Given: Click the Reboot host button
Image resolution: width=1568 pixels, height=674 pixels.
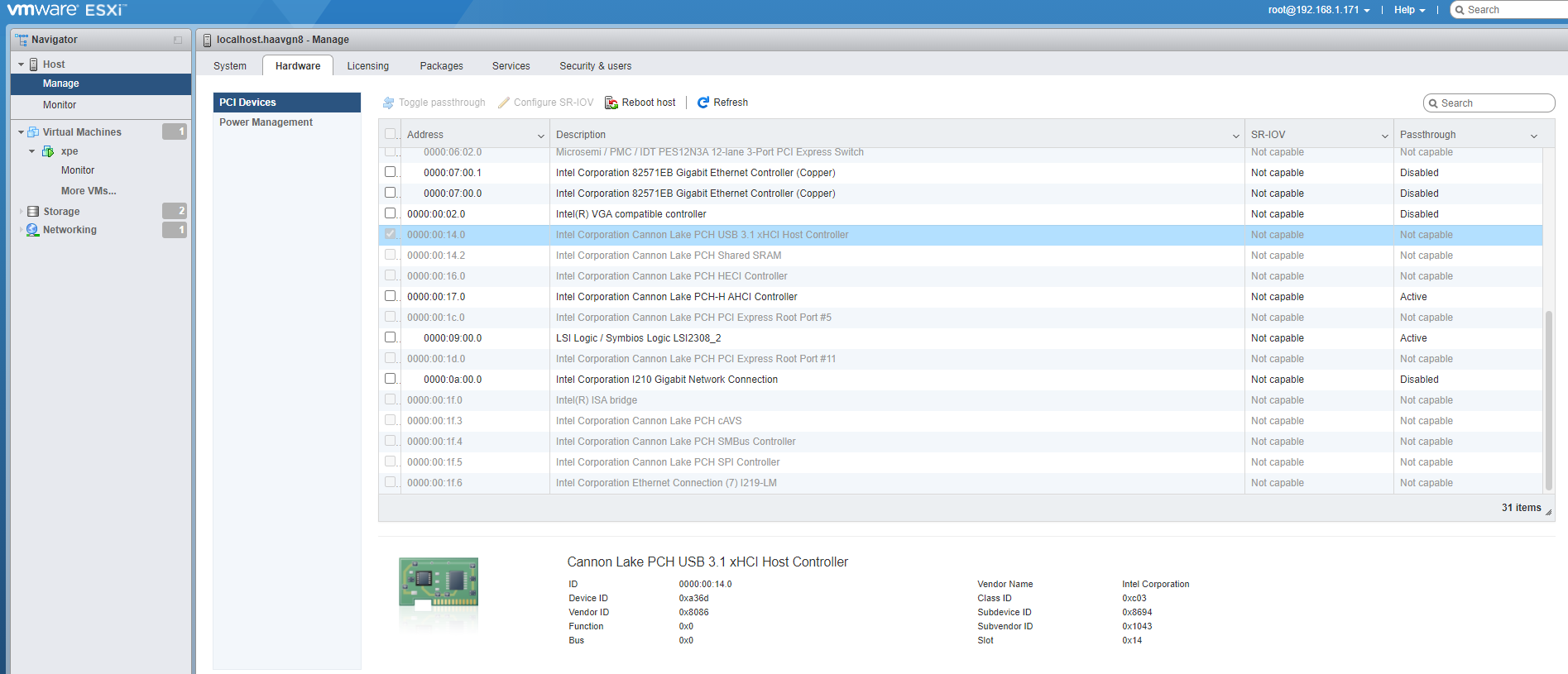Looking at the screenshot, I should point(640,103).
